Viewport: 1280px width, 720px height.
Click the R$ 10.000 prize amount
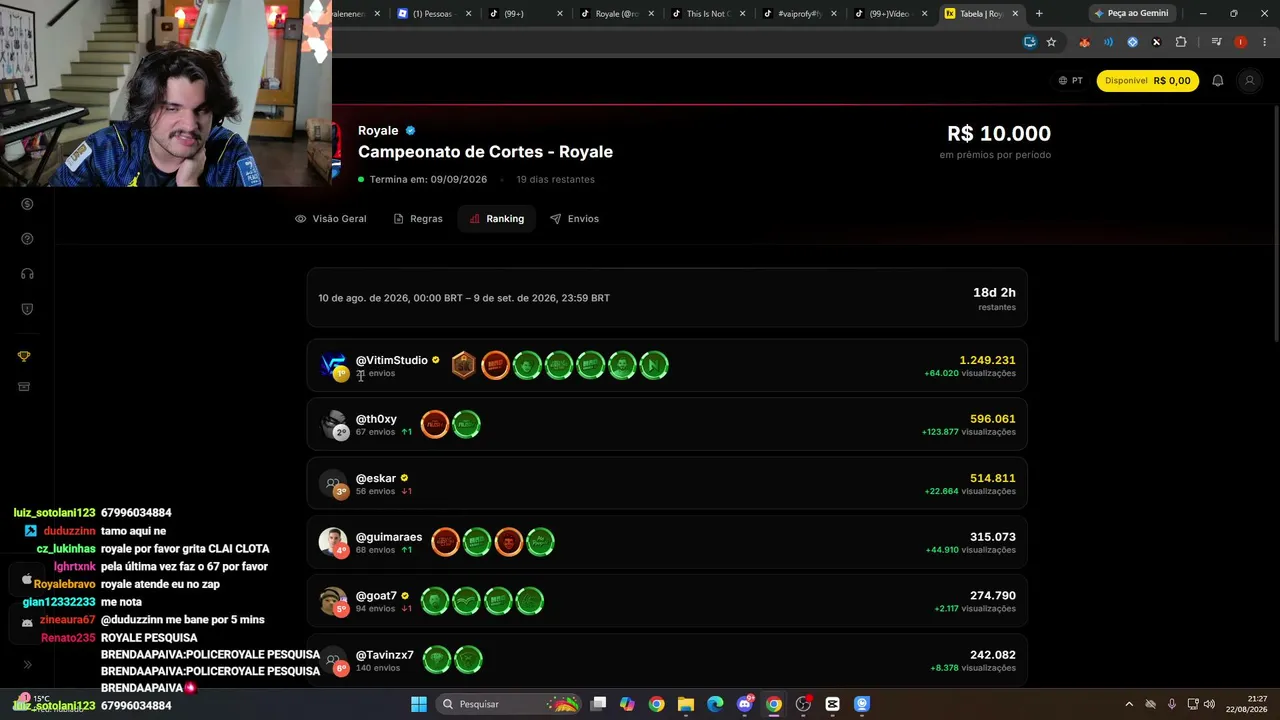point(999,134)
